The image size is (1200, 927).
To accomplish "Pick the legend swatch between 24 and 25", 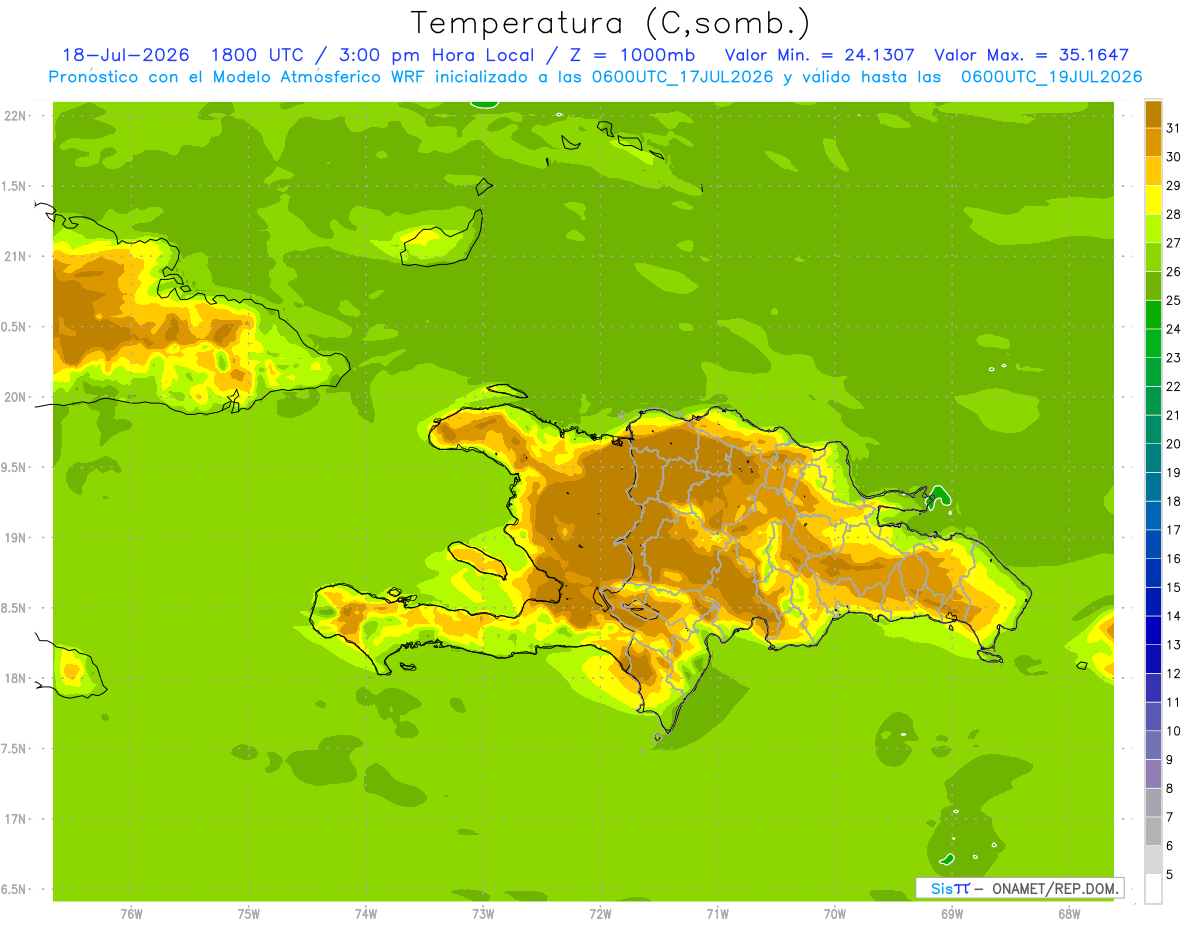I will [x=1153, y=315].
